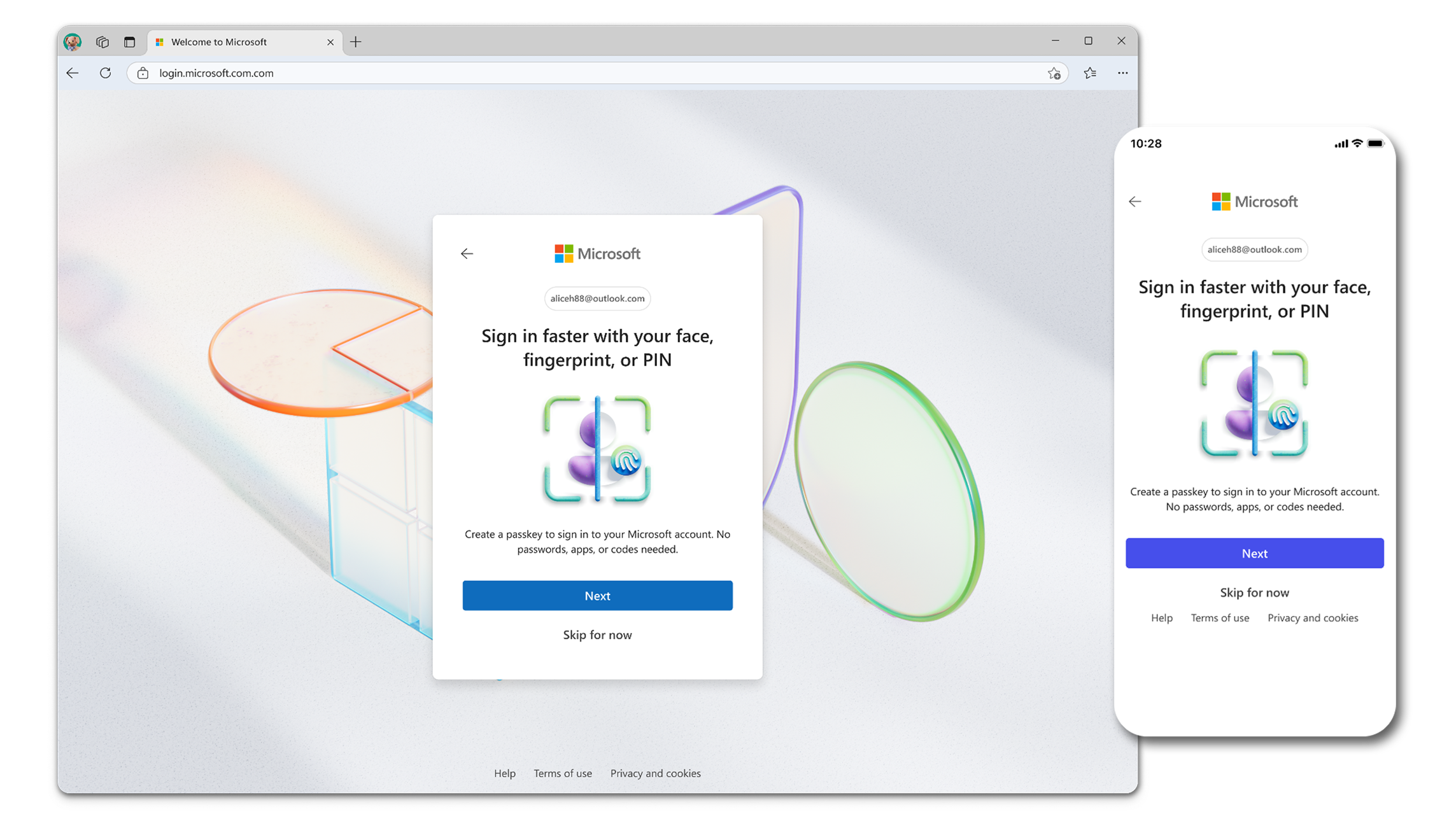
Task: Click the browser profile avatar
Action: tap(74, 41)
